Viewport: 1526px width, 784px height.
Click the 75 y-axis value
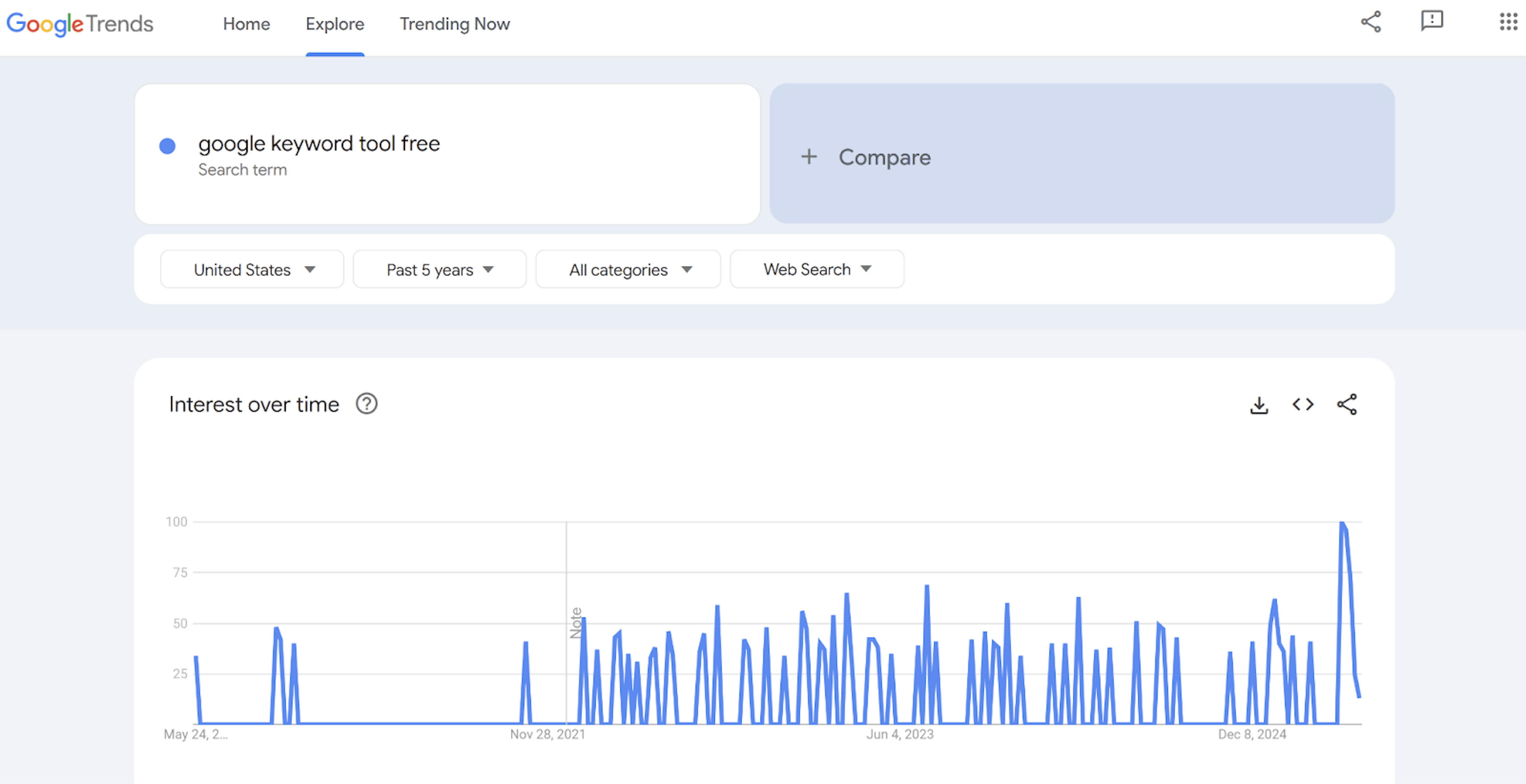pos(180,573)
